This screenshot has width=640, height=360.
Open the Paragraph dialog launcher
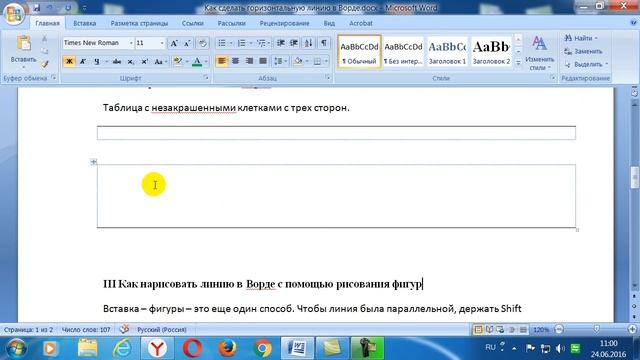pyautogui.click(x=328, y=78)
